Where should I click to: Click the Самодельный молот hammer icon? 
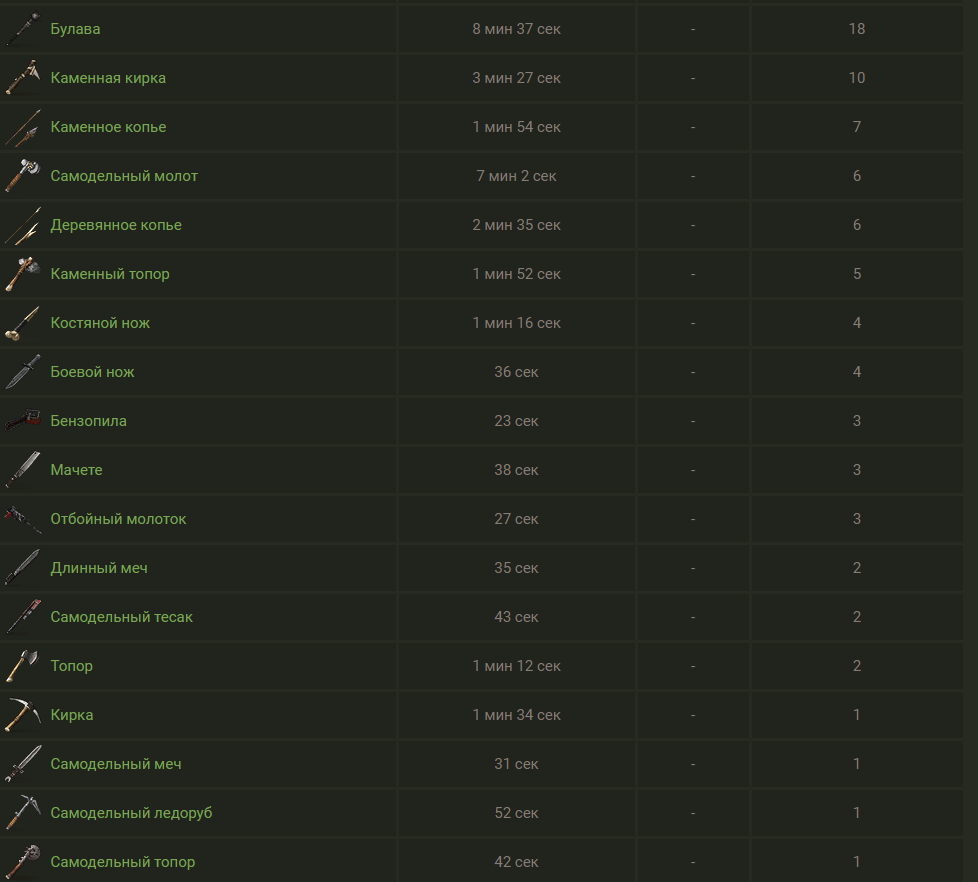point(23,176)
